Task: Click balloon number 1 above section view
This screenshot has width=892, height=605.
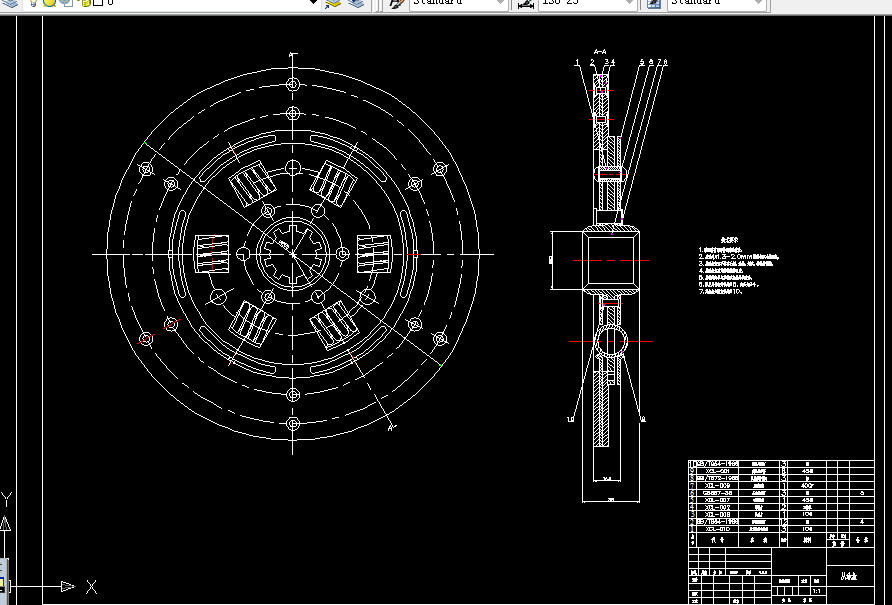Action: tap(577, 62)
